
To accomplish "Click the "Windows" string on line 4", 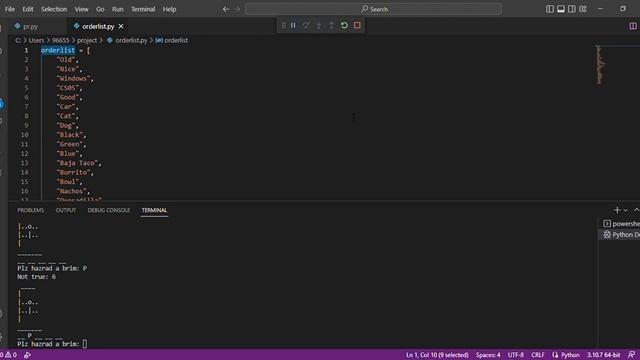I will (73, 78).
